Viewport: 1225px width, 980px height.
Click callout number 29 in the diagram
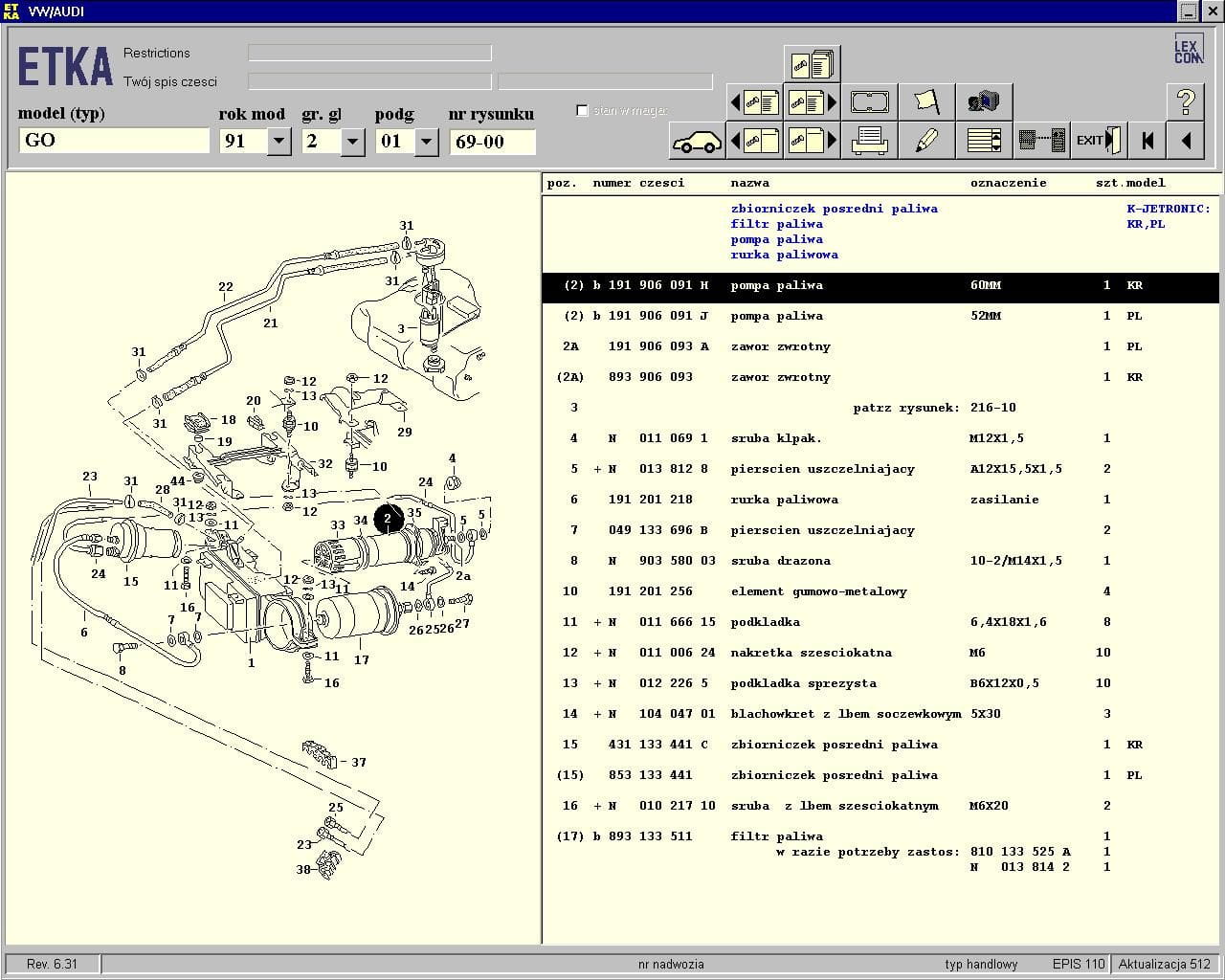(x=405, y=432)
